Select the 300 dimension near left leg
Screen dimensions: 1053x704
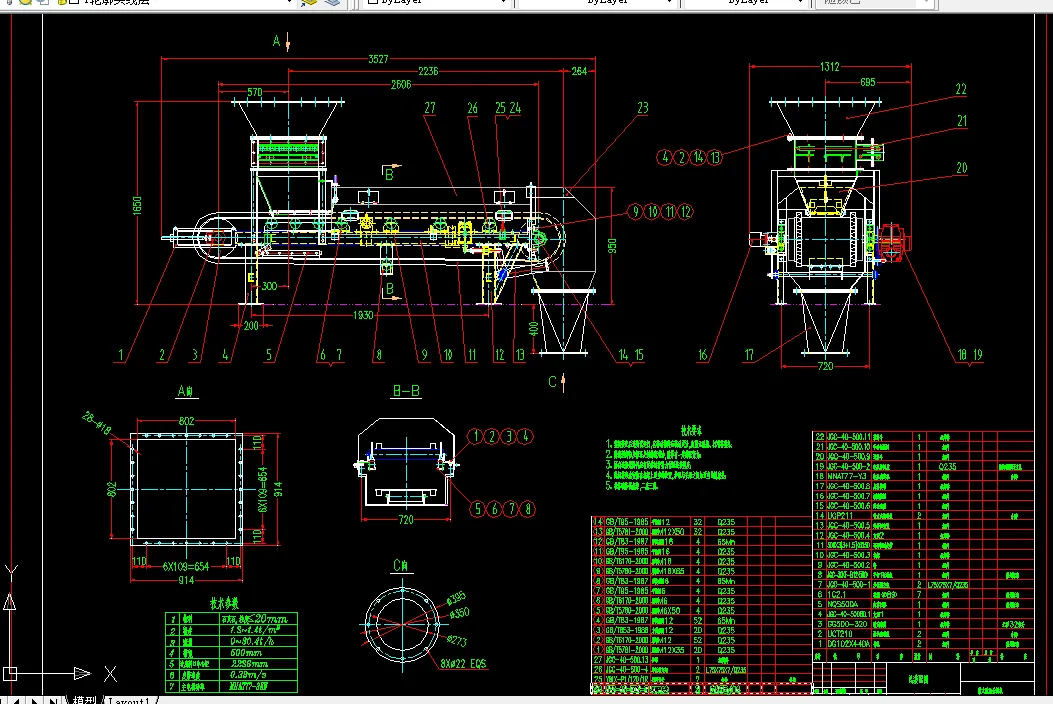click(269, 286)
